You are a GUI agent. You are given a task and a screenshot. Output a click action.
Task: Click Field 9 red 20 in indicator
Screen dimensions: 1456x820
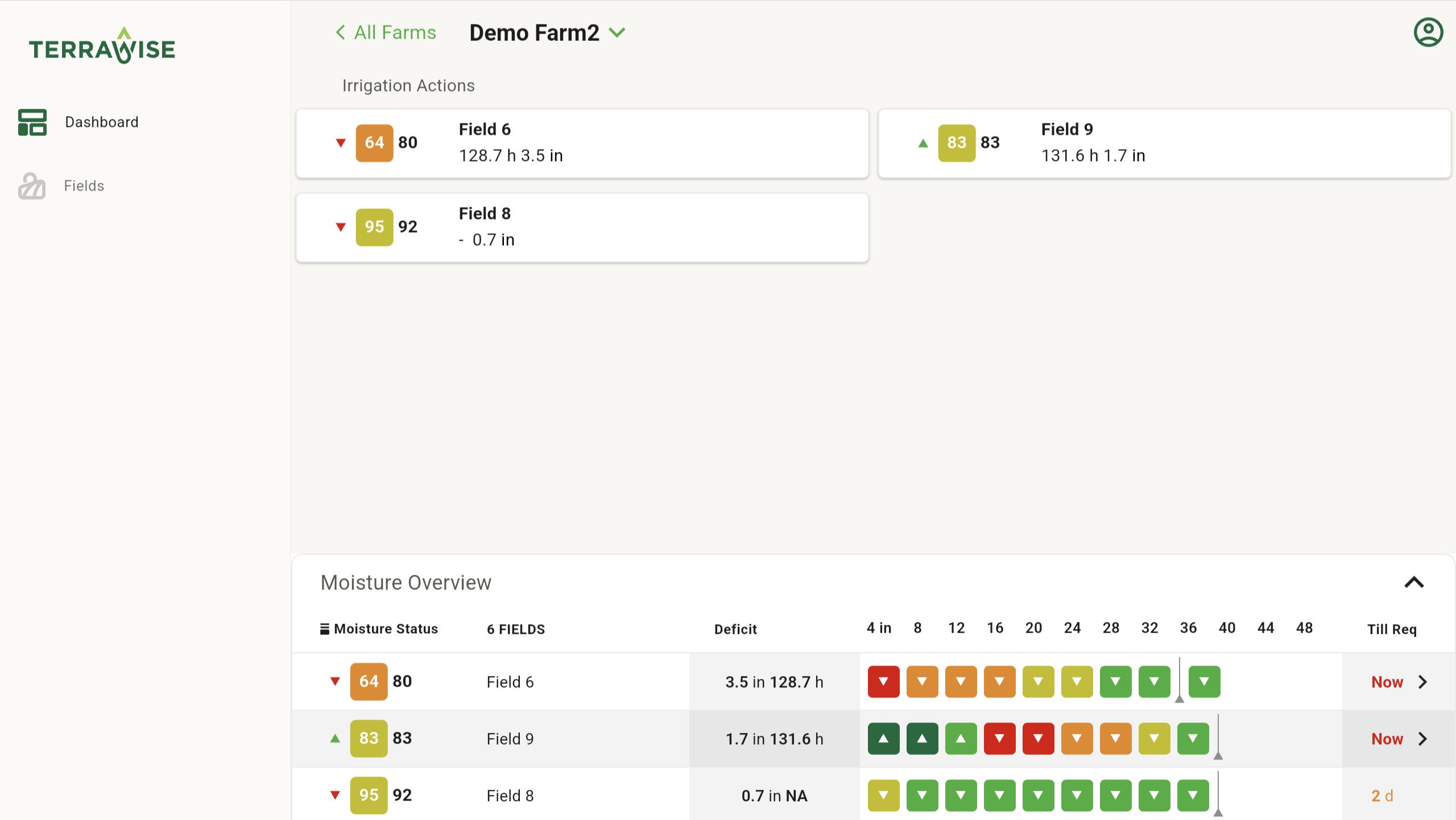[x=1039, y=739]
